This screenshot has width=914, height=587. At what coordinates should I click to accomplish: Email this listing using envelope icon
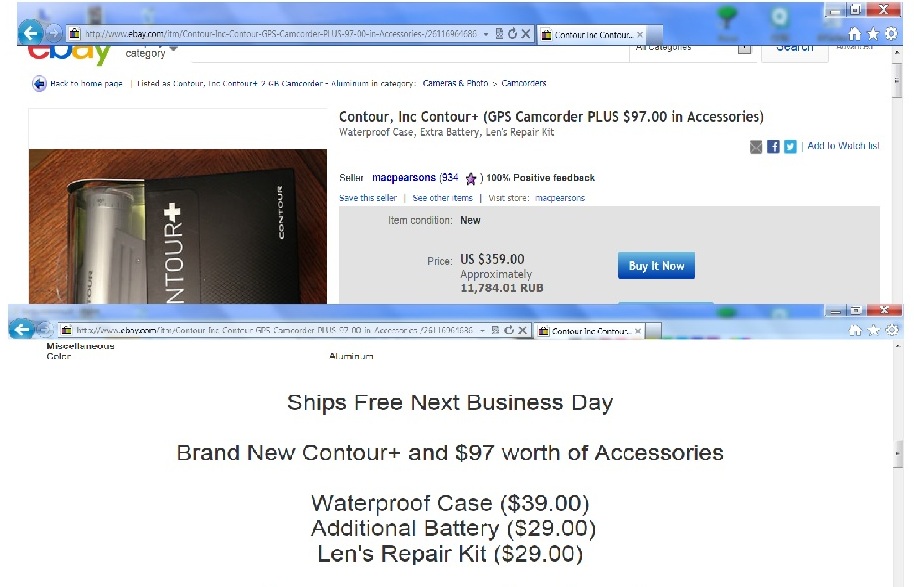756,147
